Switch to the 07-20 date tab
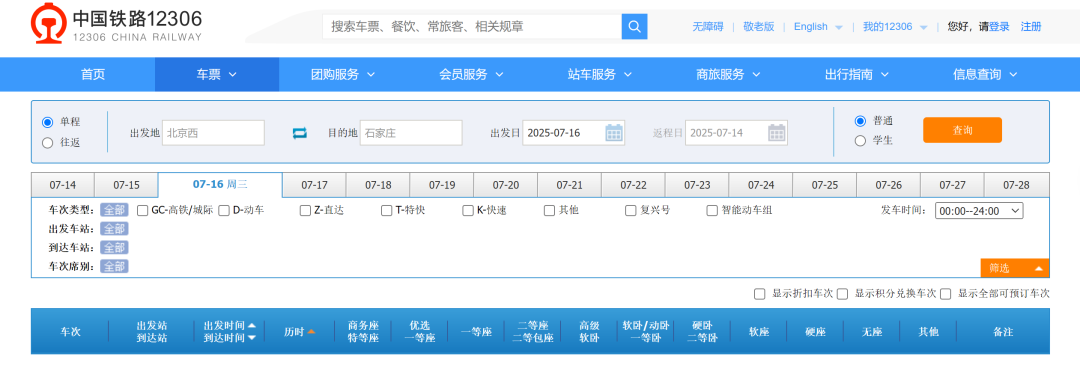This screenshot has height=392, width=1080. [506, 185]
